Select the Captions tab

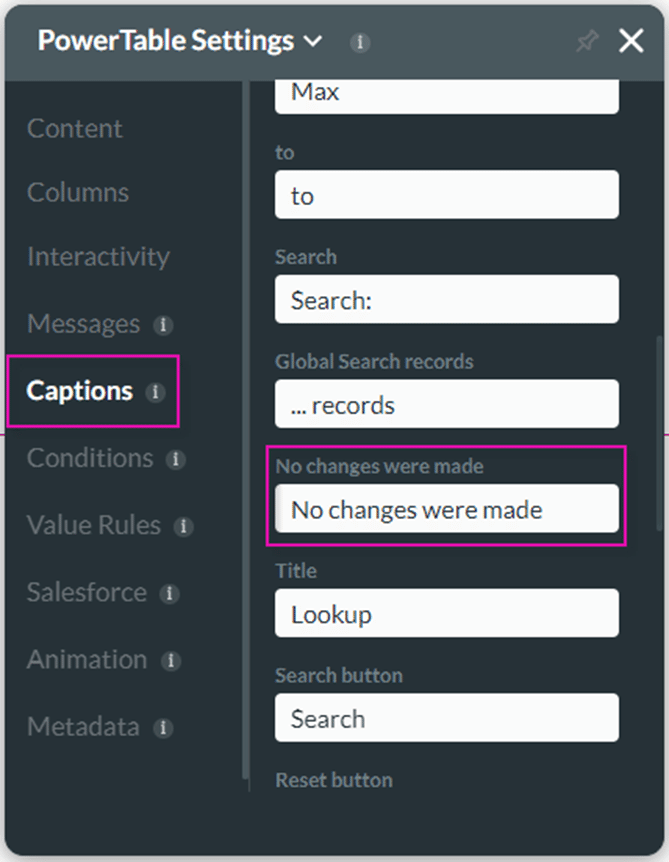(80, 391)
